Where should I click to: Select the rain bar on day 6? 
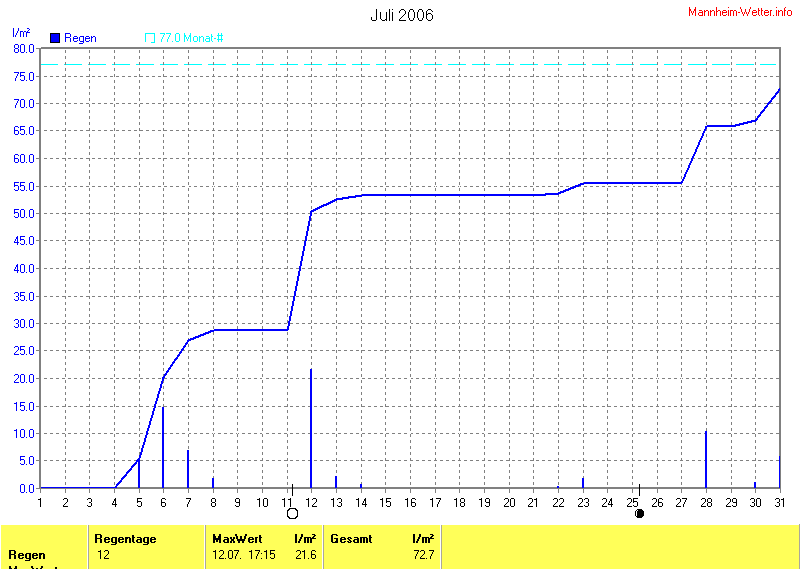pyautogui.click(x=163, y=447)
